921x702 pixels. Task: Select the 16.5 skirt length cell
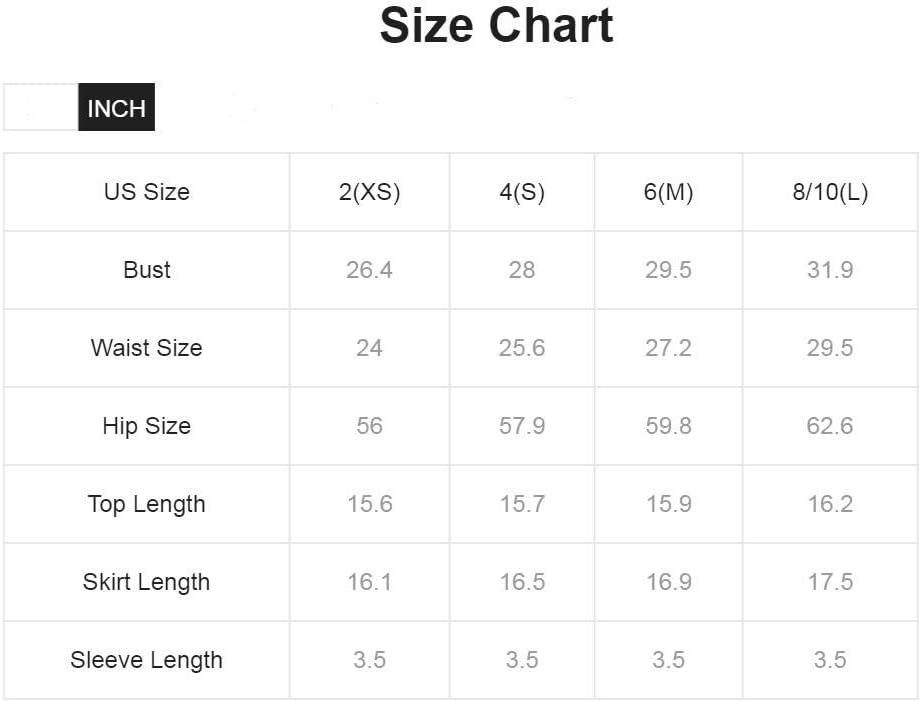(522, 582)
